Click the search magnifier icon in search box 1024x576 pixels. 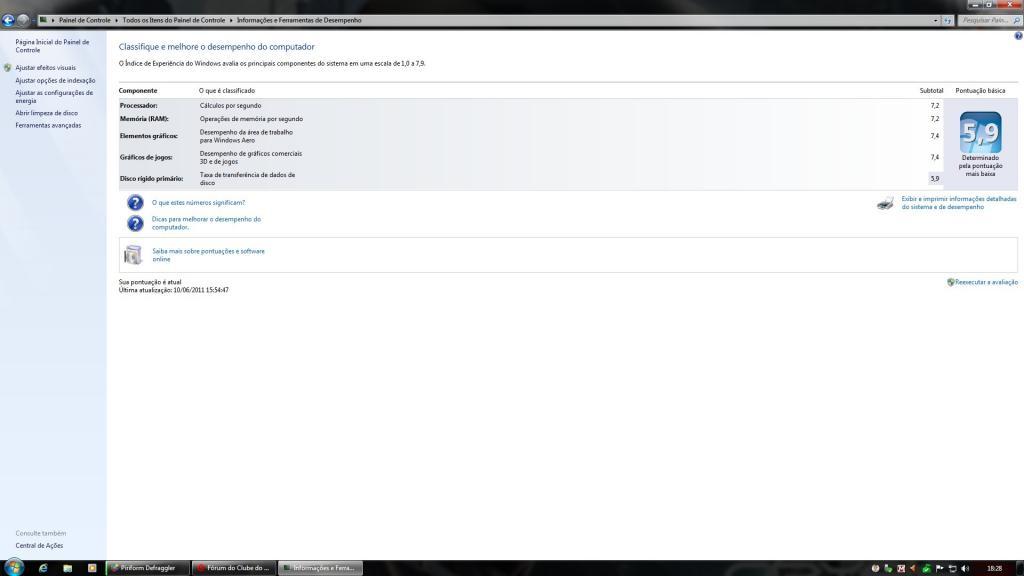coord(1016,20)
